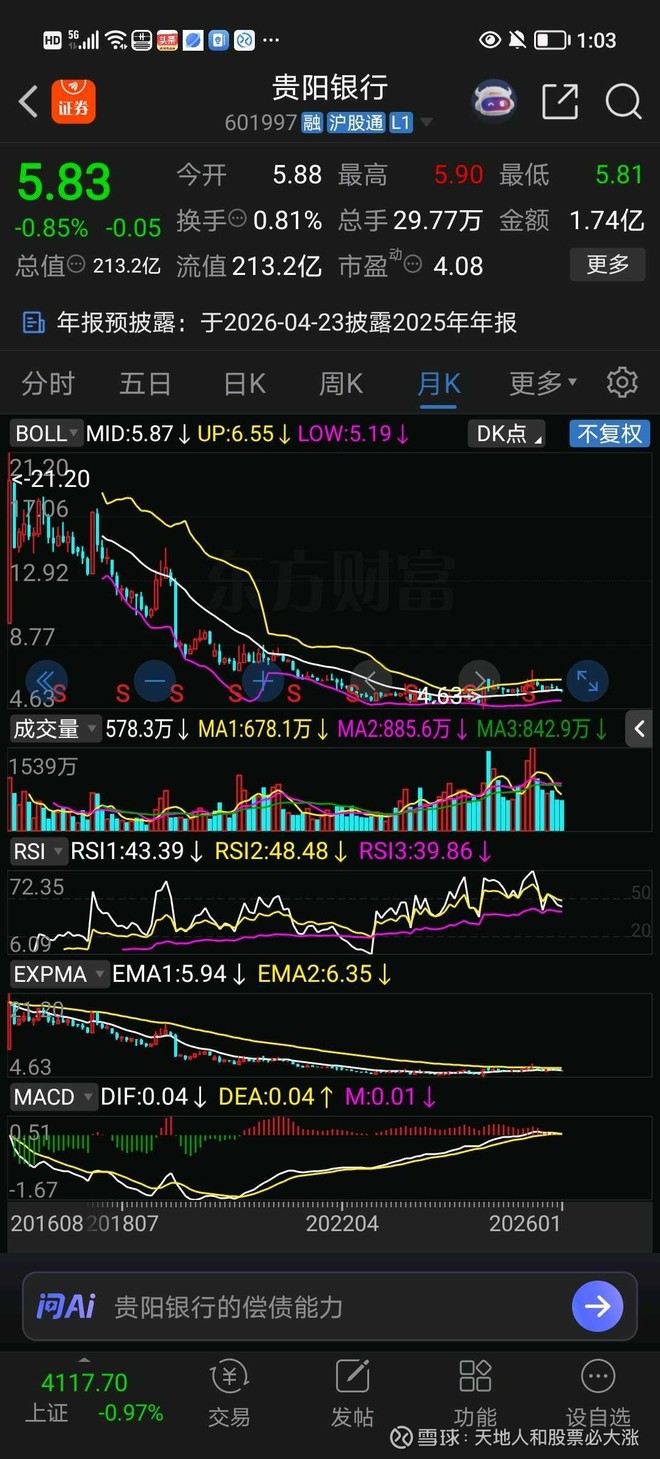Viewport: 660px width, 1459px height.
Task: Expand chart to fullscreen
Action: coord(587,680)
